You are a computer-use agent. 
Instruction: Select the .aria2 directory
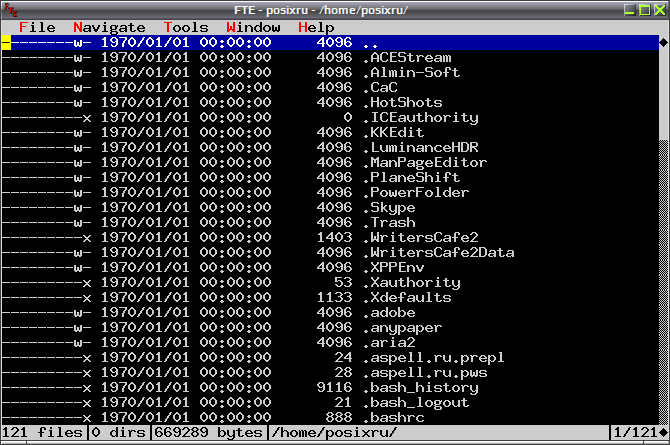click(x=330, y=342)
